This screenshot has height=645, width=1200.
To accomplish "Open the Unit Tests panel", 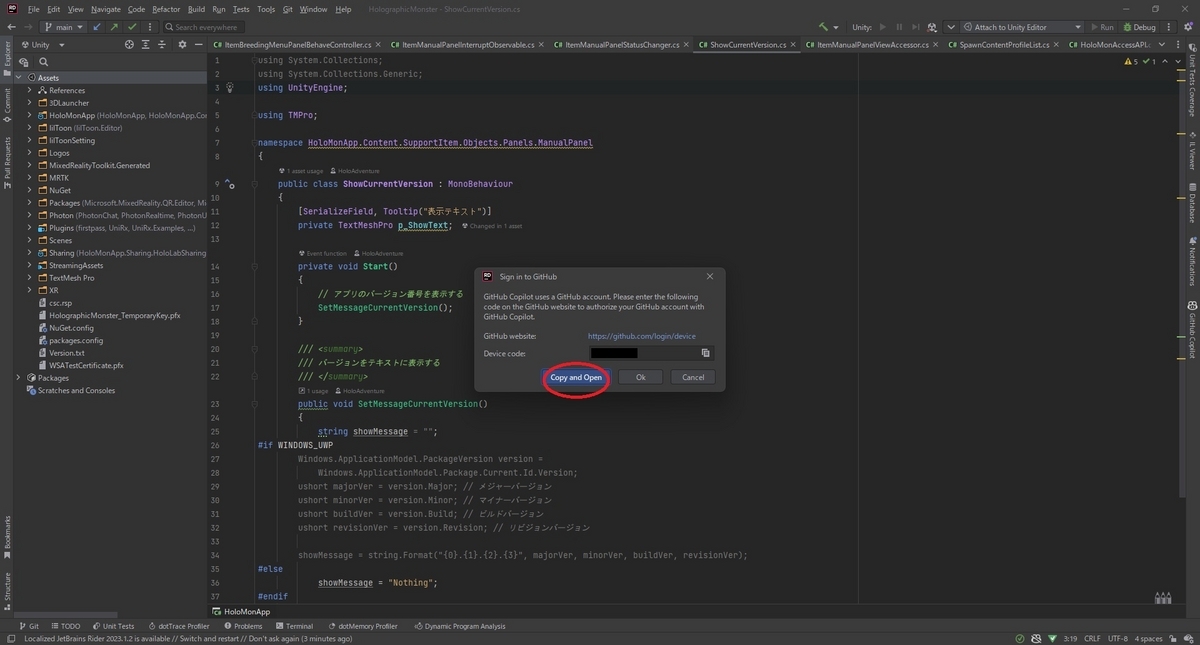I will click(113, 626).
